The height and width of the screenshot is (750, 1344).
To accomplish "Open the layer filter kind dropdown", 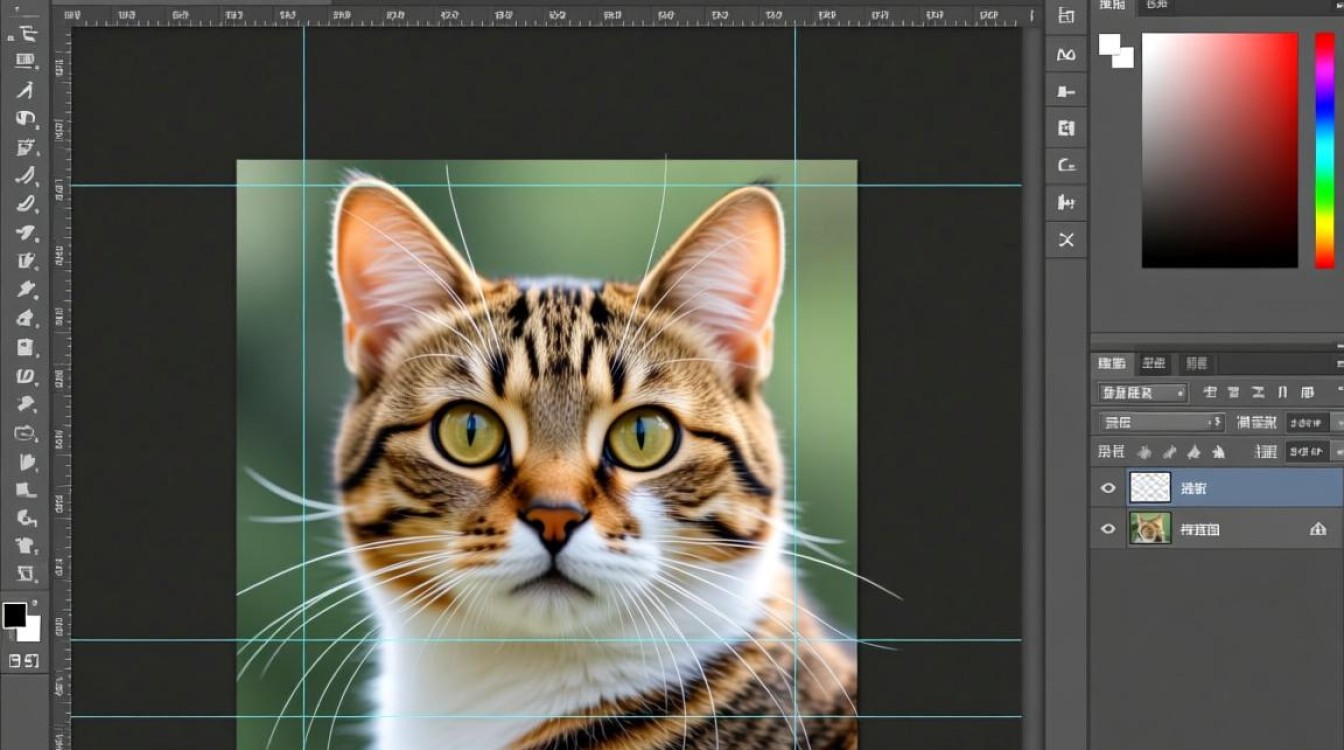I will click(x=1142, y=393).
